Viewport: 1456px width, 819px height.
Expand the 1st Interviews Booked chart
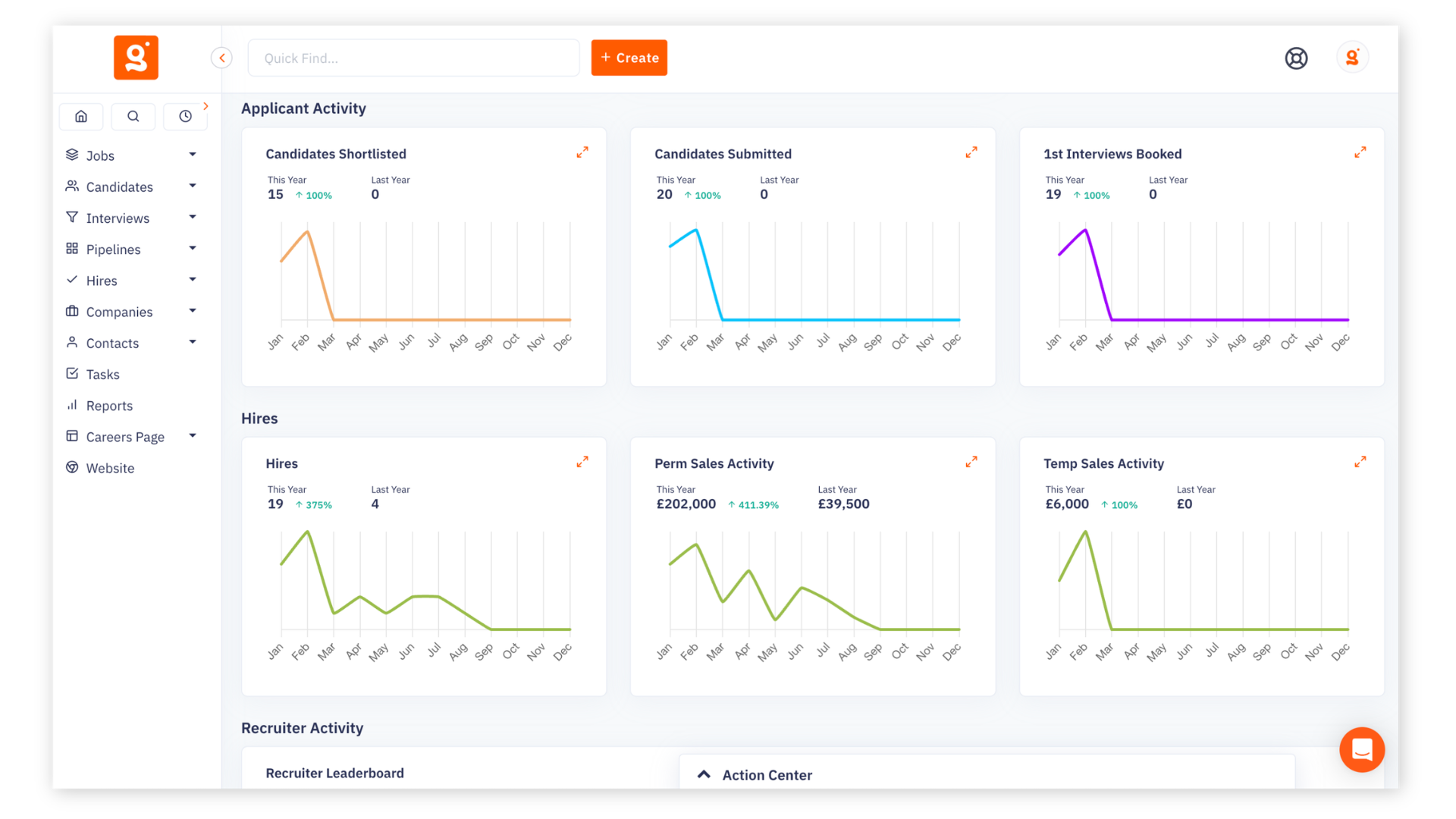[x=1360, y=152]
